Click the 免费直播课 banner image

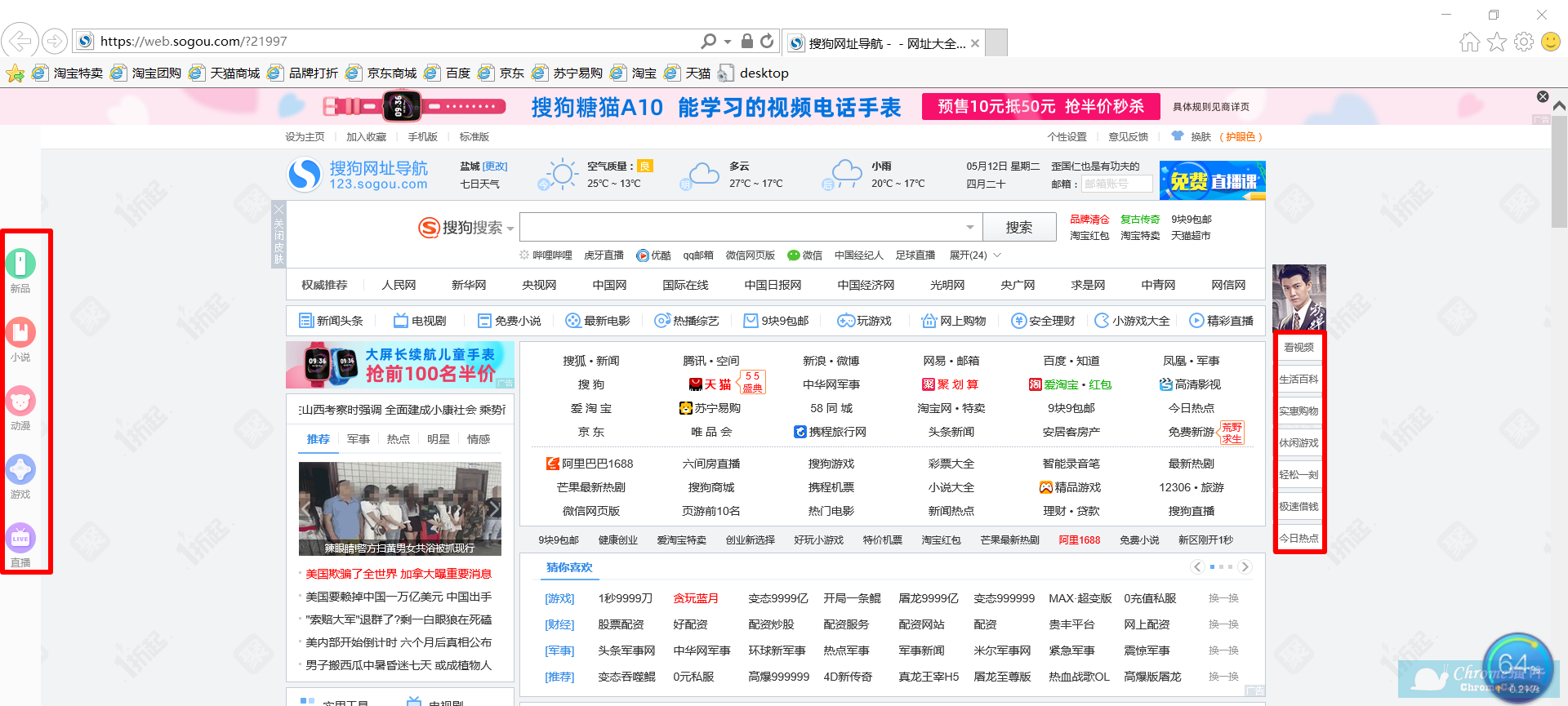[1212, 180]
